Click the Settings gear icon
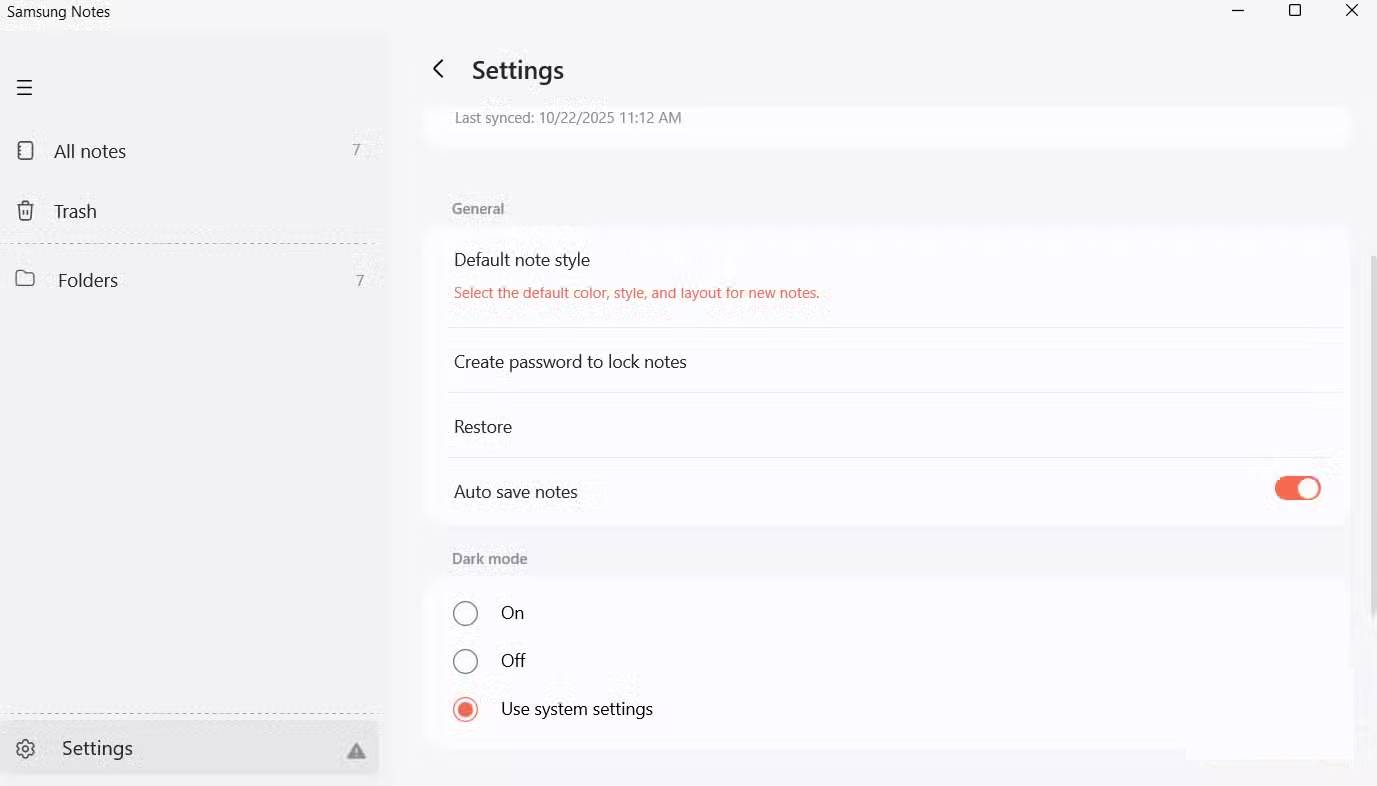The height and width of the screenshot is (786, 1377). 26,749
